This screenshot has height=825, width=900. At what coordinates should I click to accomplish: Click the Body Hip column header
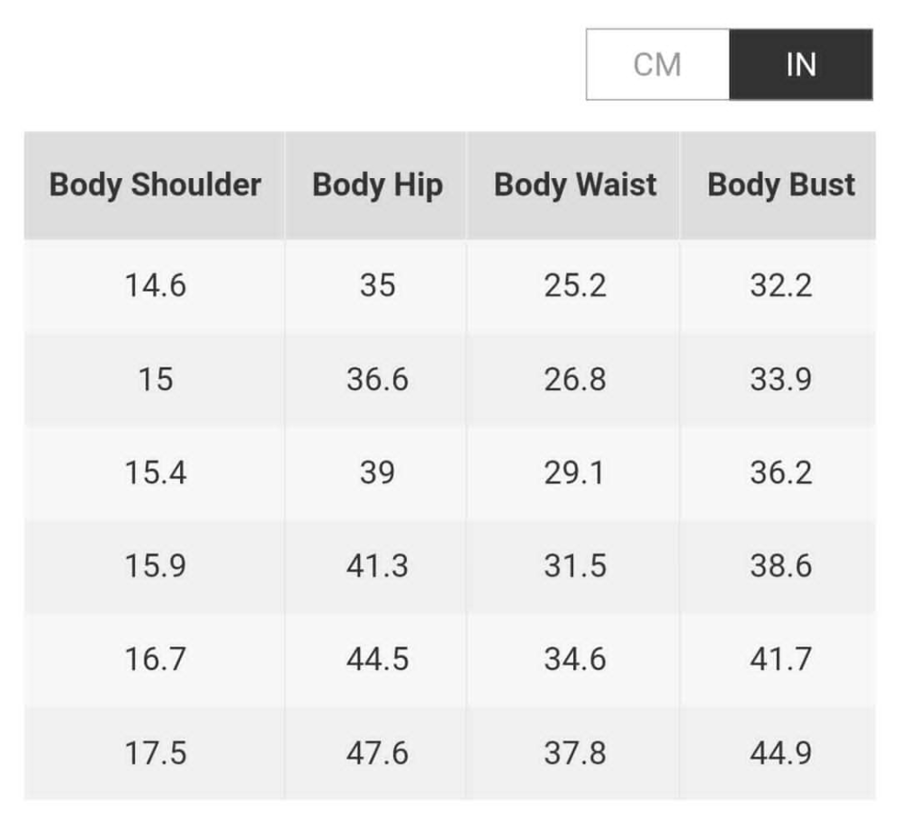coord(376,185)
